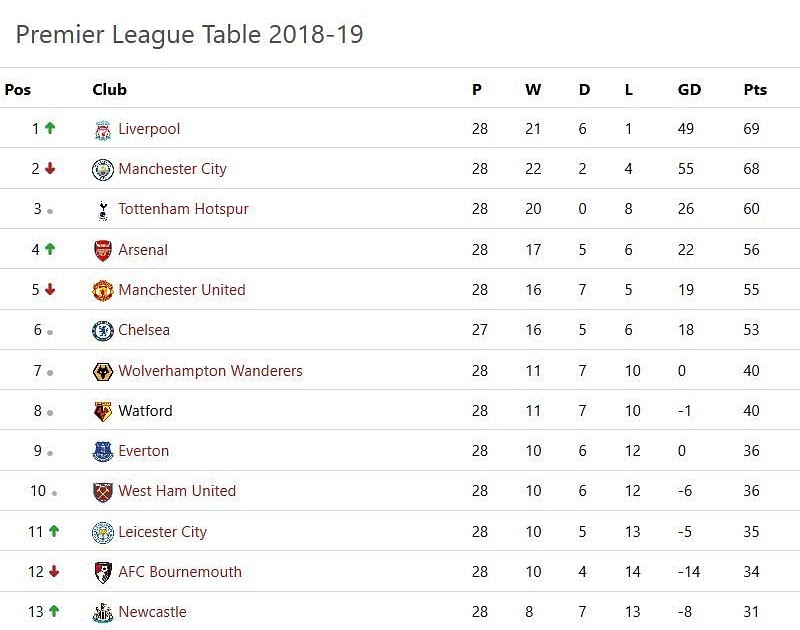Viewport: 800px width, 630px height.
Task: Open the Leicester City club link
Action: tap(162, 532)
